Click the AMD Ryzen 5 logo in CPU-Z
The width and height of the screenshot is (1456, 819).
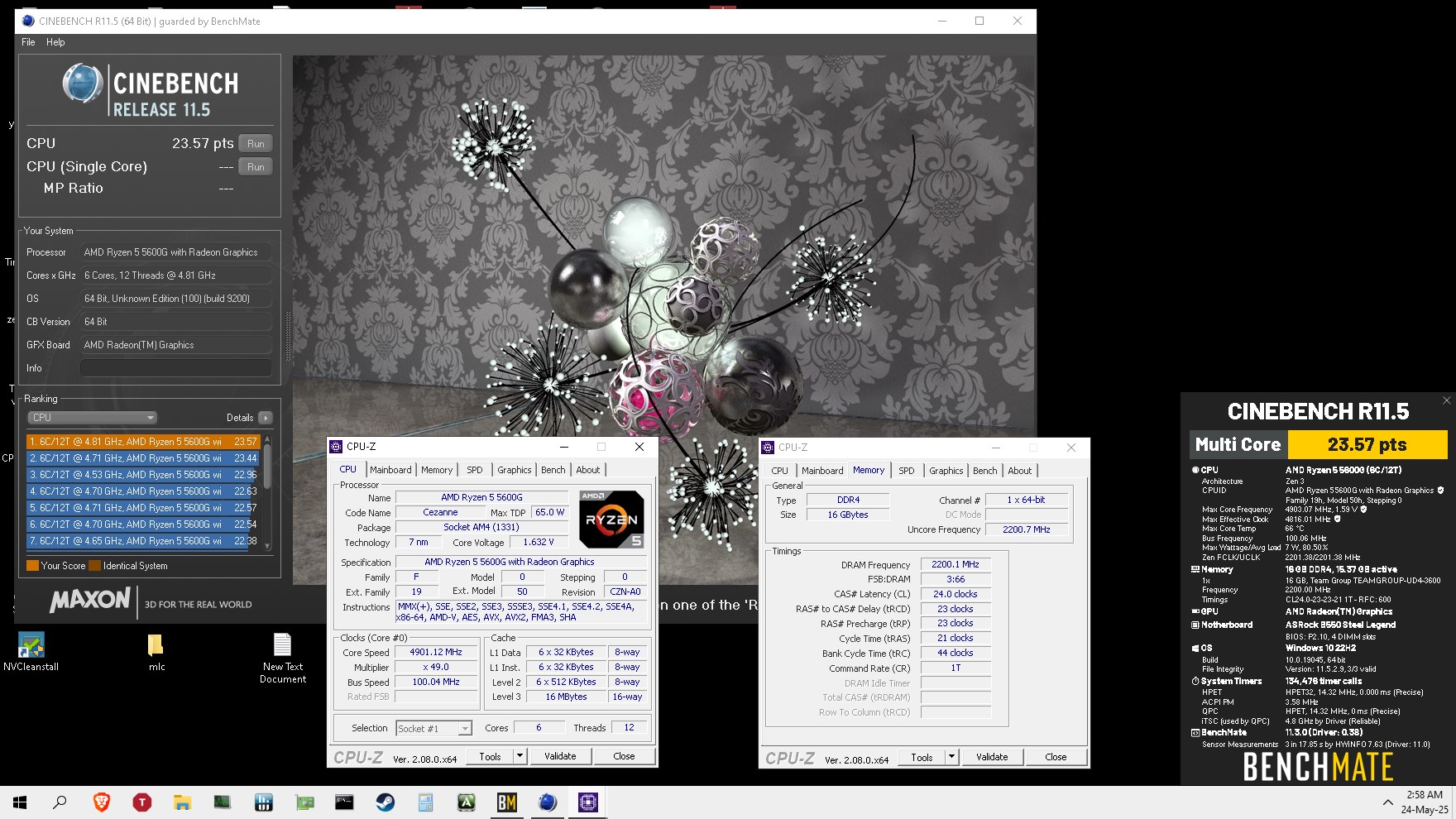(611, 520)
